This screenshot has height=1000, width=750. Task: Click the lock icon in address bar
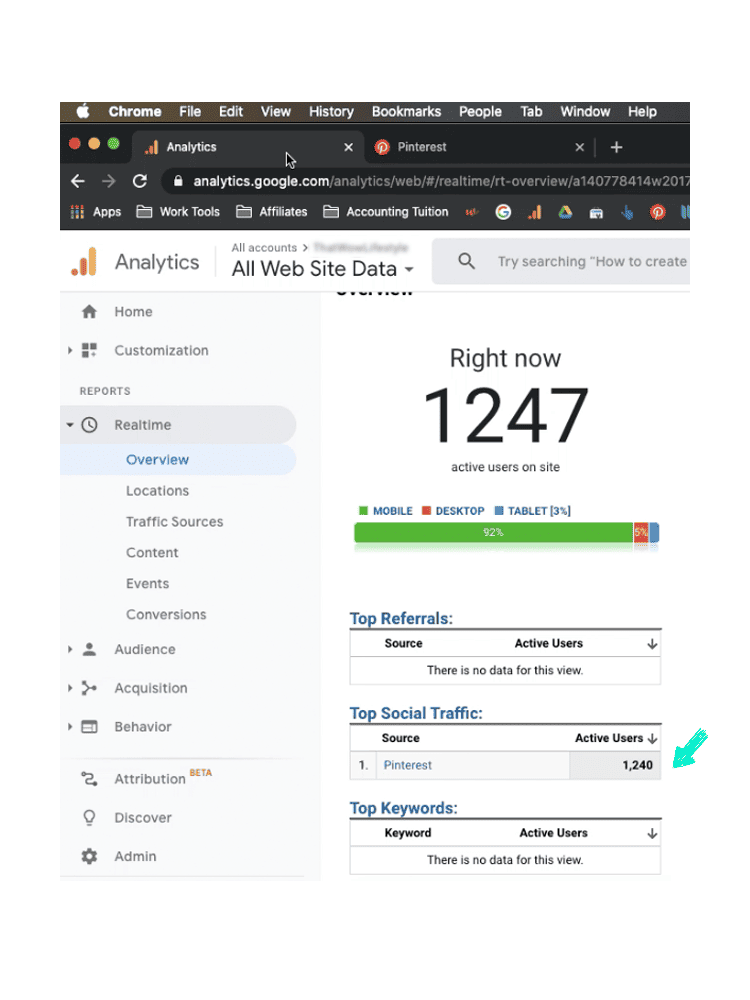click(x=179, y=181)
